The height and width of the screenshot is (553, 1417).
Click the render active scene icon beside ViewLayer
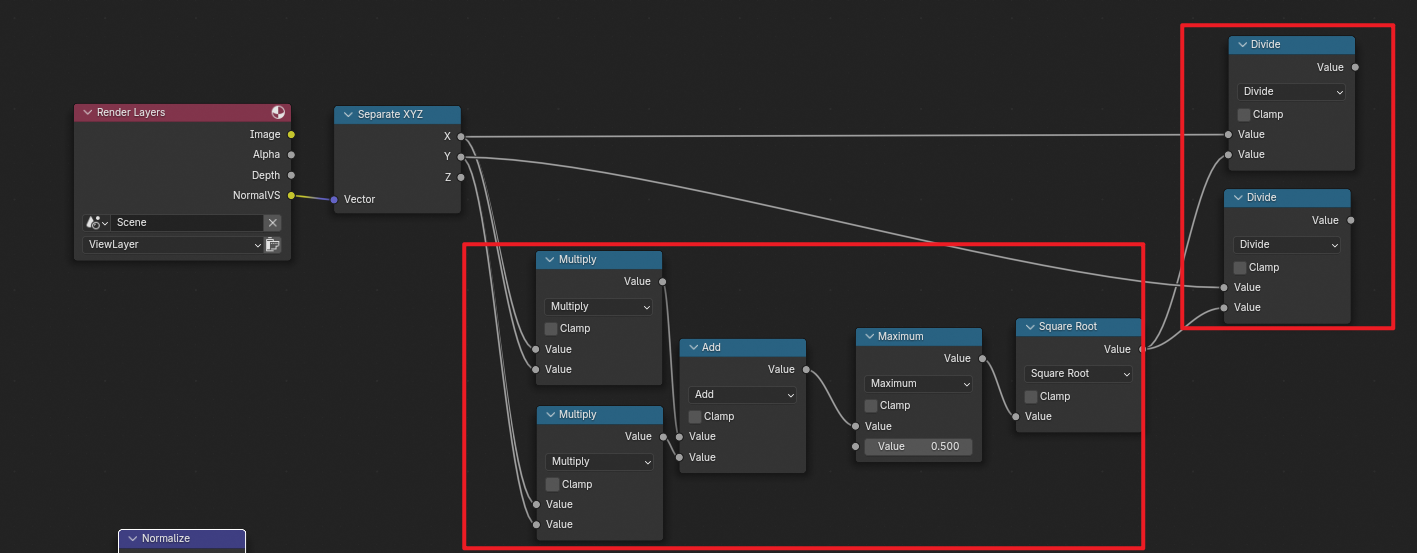272,245
